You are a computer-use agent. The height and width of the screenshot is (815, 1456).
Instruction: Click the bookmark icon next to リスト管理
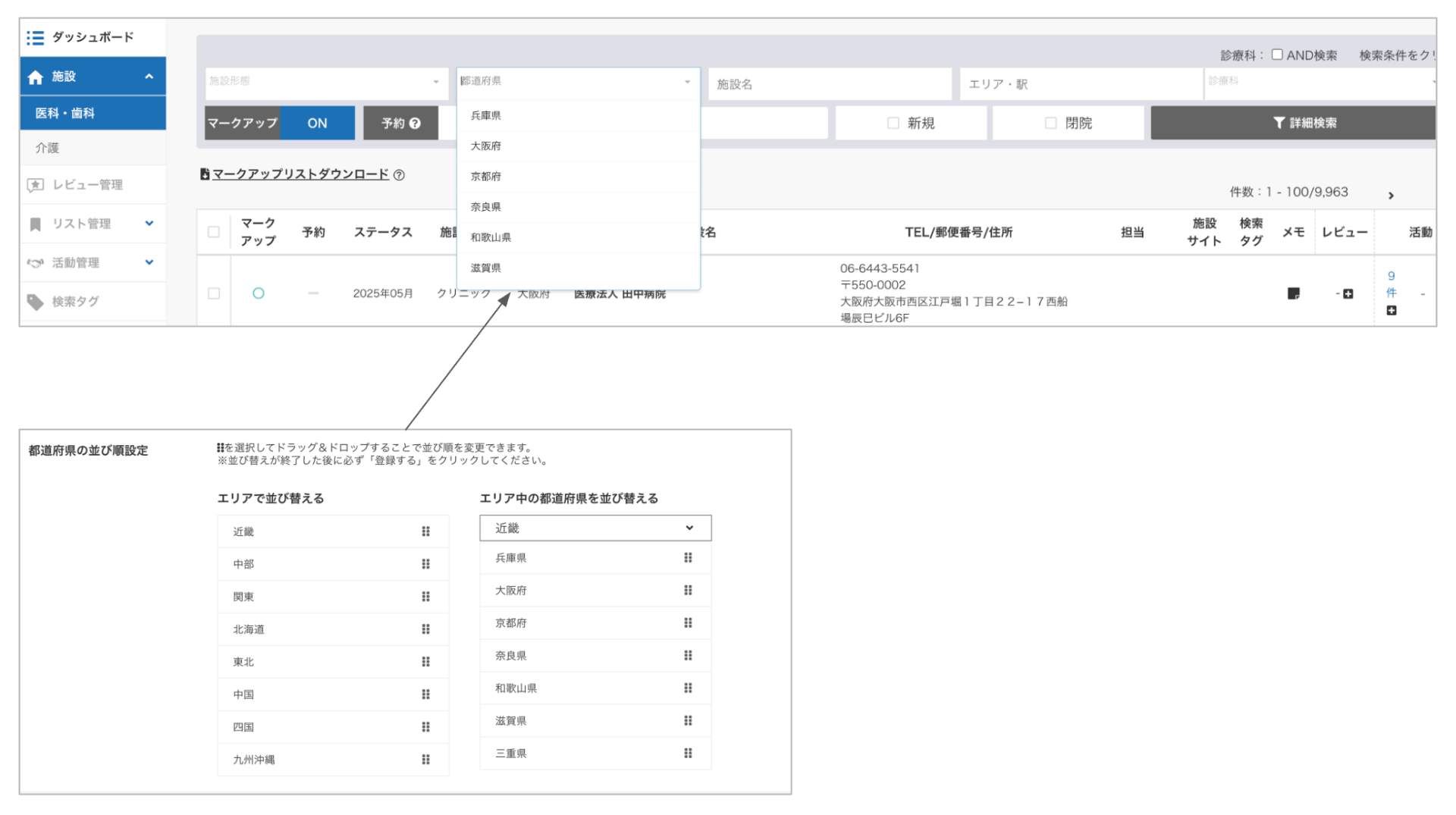point(35,224)
